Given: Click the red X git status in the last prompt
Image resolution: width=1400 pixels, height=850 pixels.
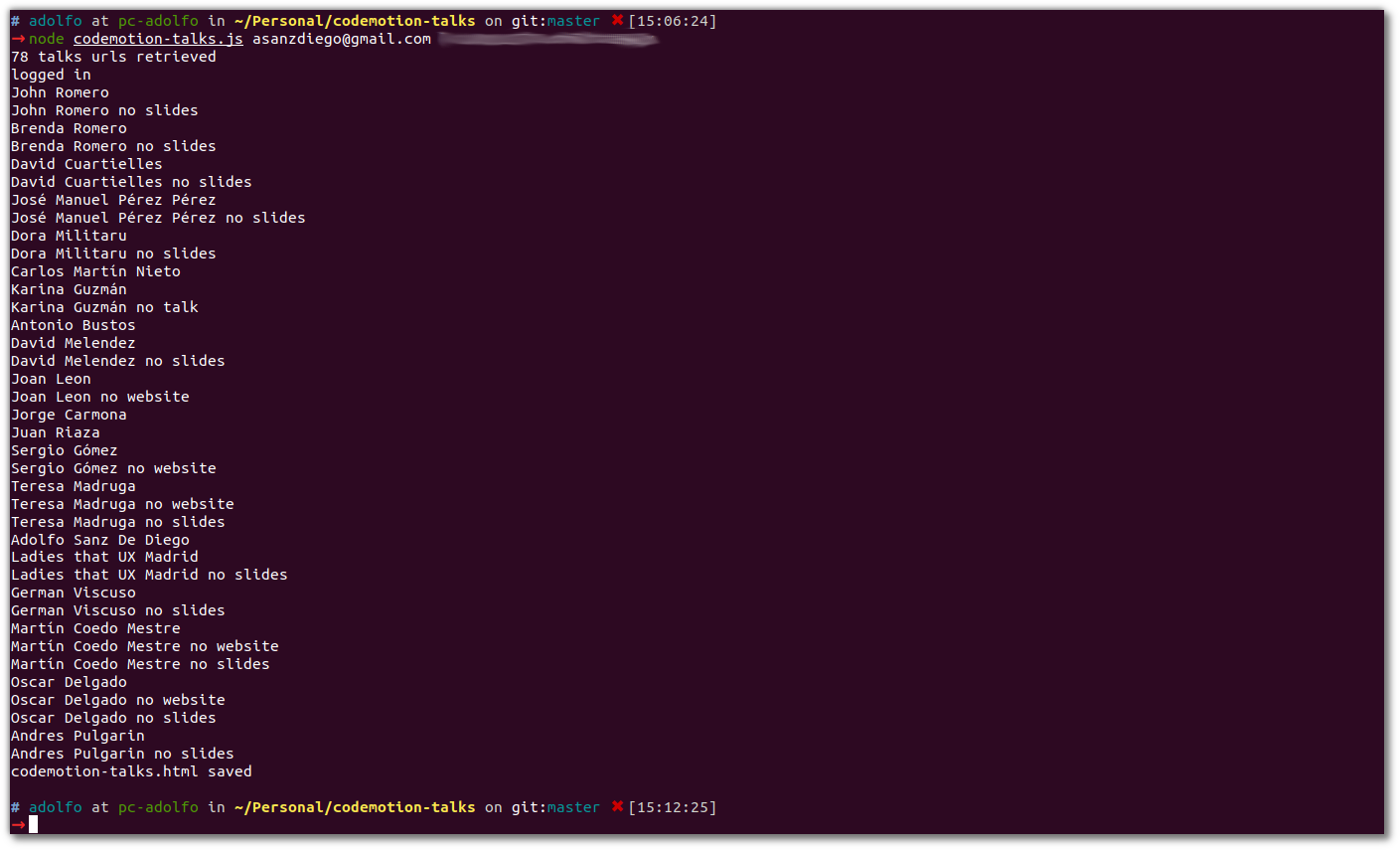Looking at the screenshot, I should pos(617,806).
